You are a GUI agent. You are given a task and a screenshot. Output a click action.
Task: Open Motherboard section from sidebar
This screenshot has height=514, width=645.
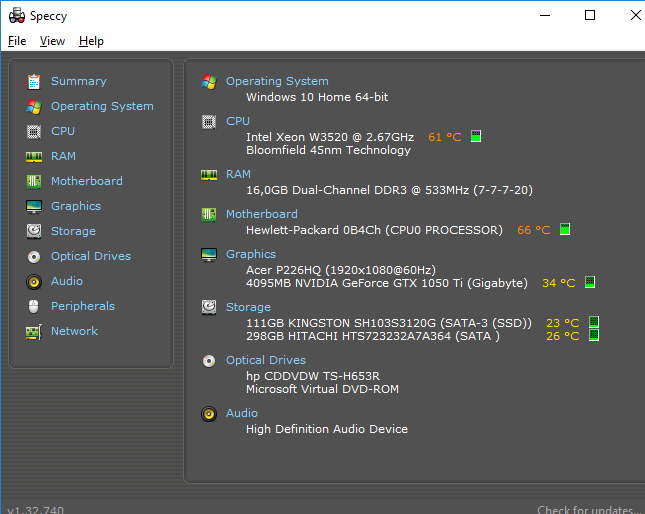[87, 181]
